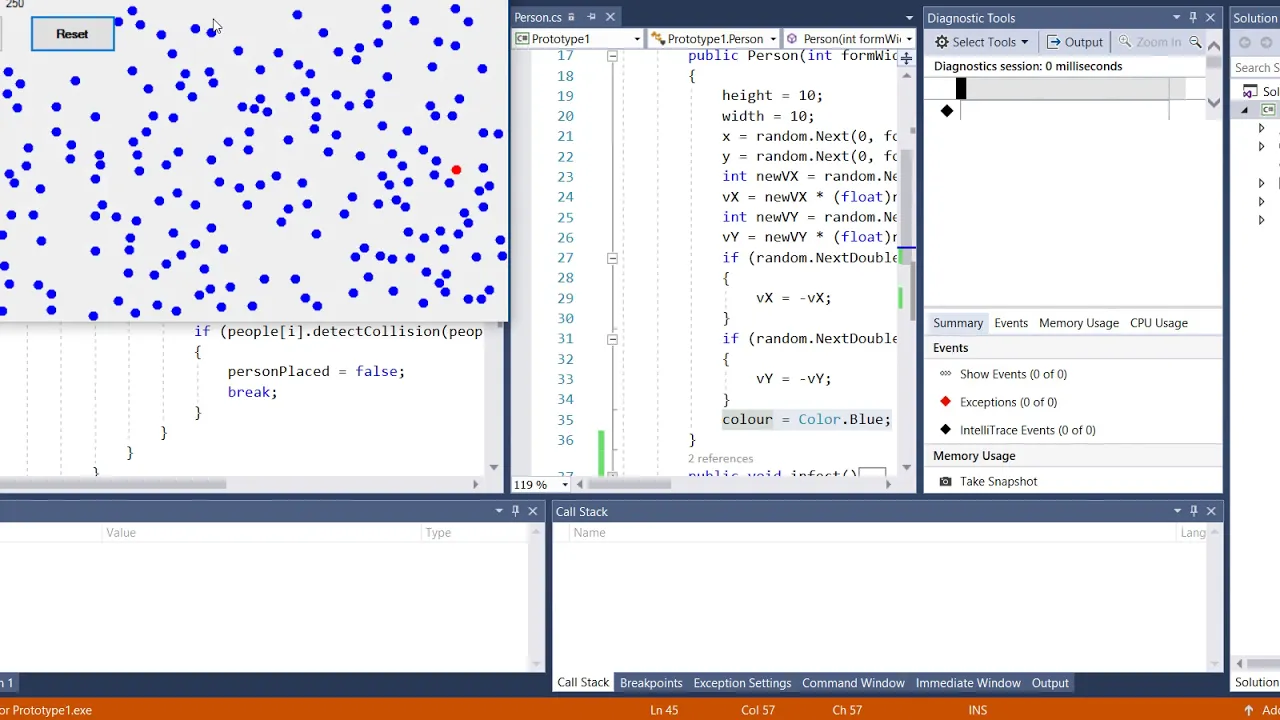Pin the Person.cs tab
Screen dimensions: 1280x720
pos(591,17)
